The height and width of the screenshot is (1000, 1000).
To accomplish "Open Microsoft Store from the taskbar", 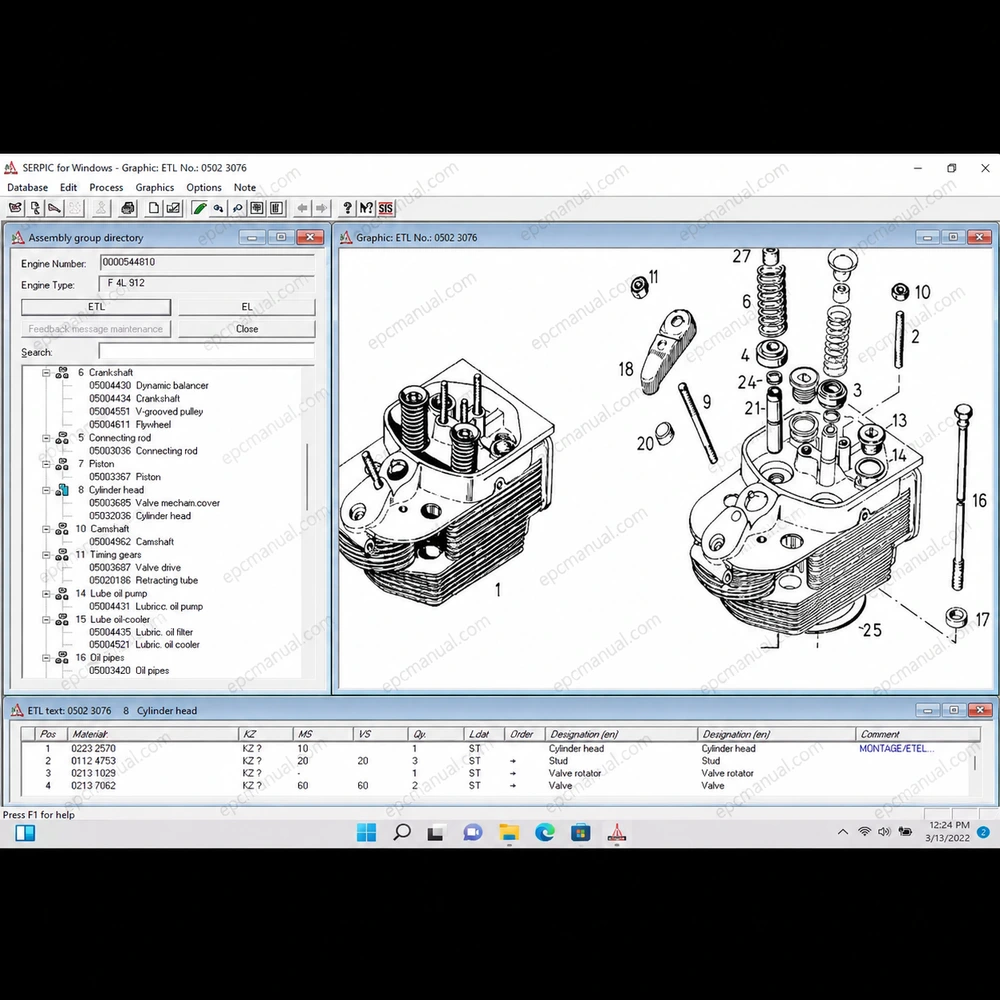I will point(580,832).
